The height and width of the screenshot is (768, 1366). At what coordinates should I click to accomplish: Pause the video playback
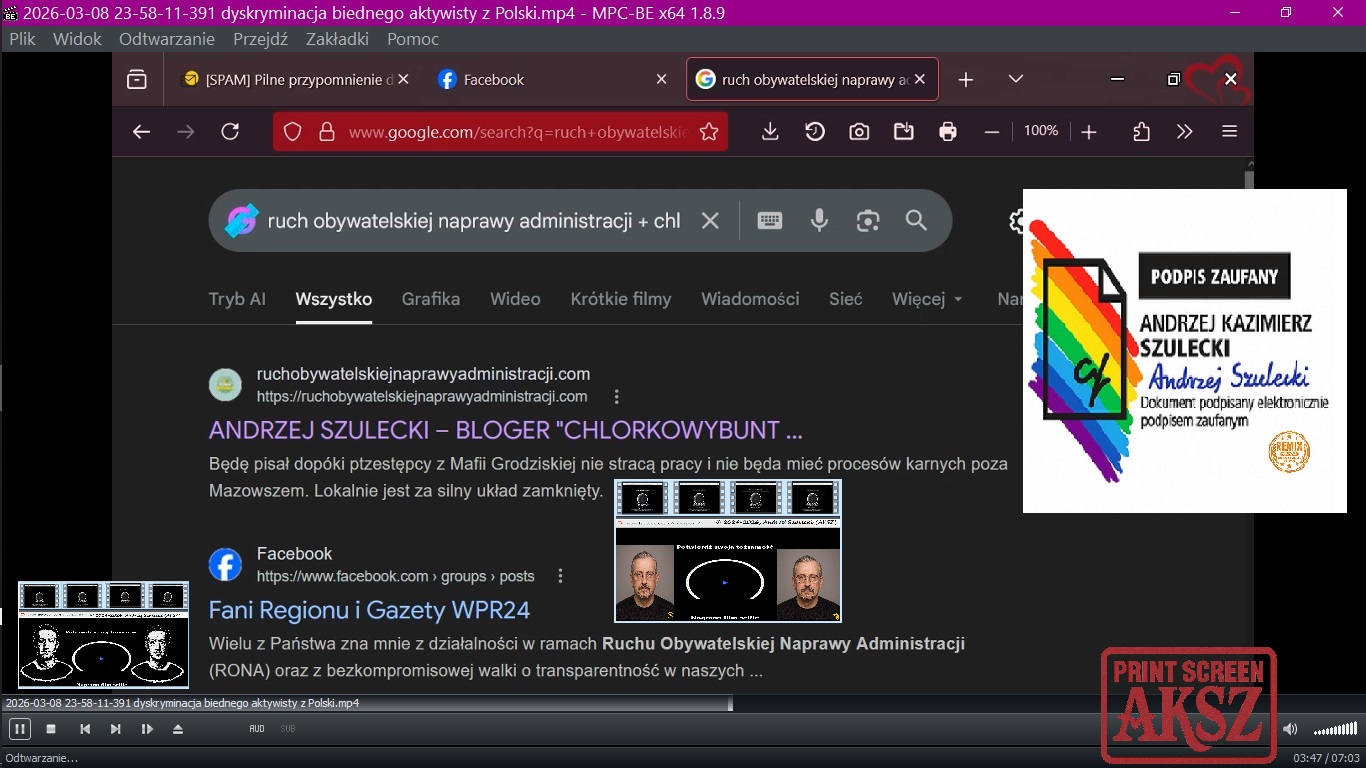19,729
